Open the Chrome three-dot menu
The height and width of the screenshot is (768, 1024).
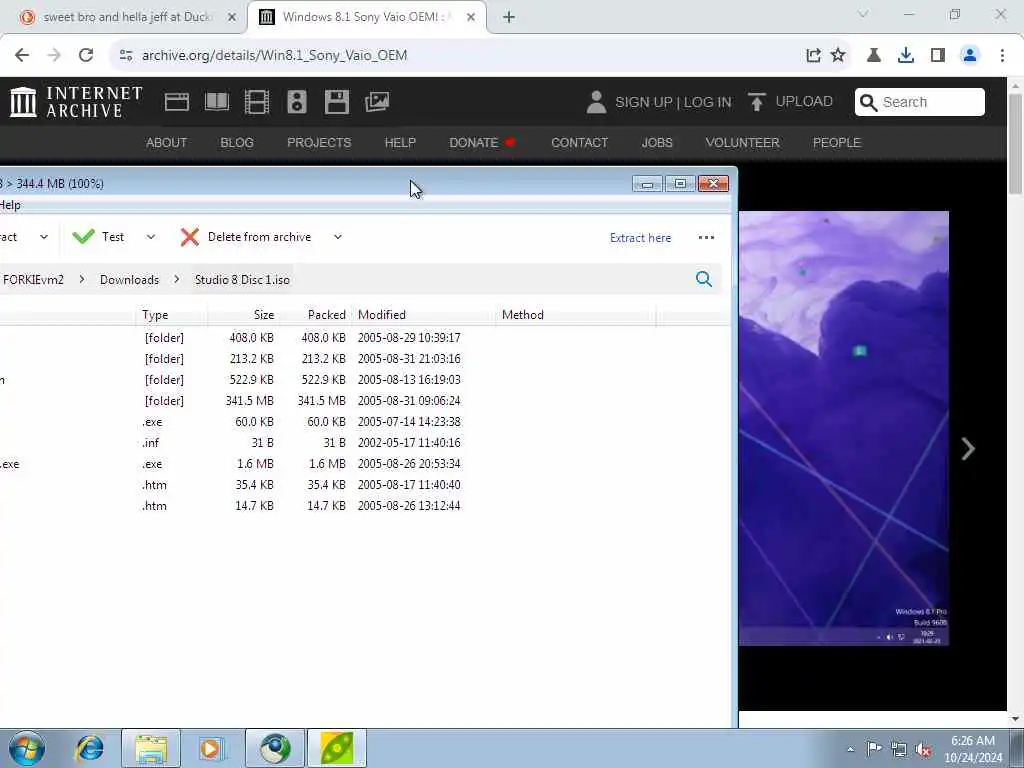click(x=1002, y=56)
